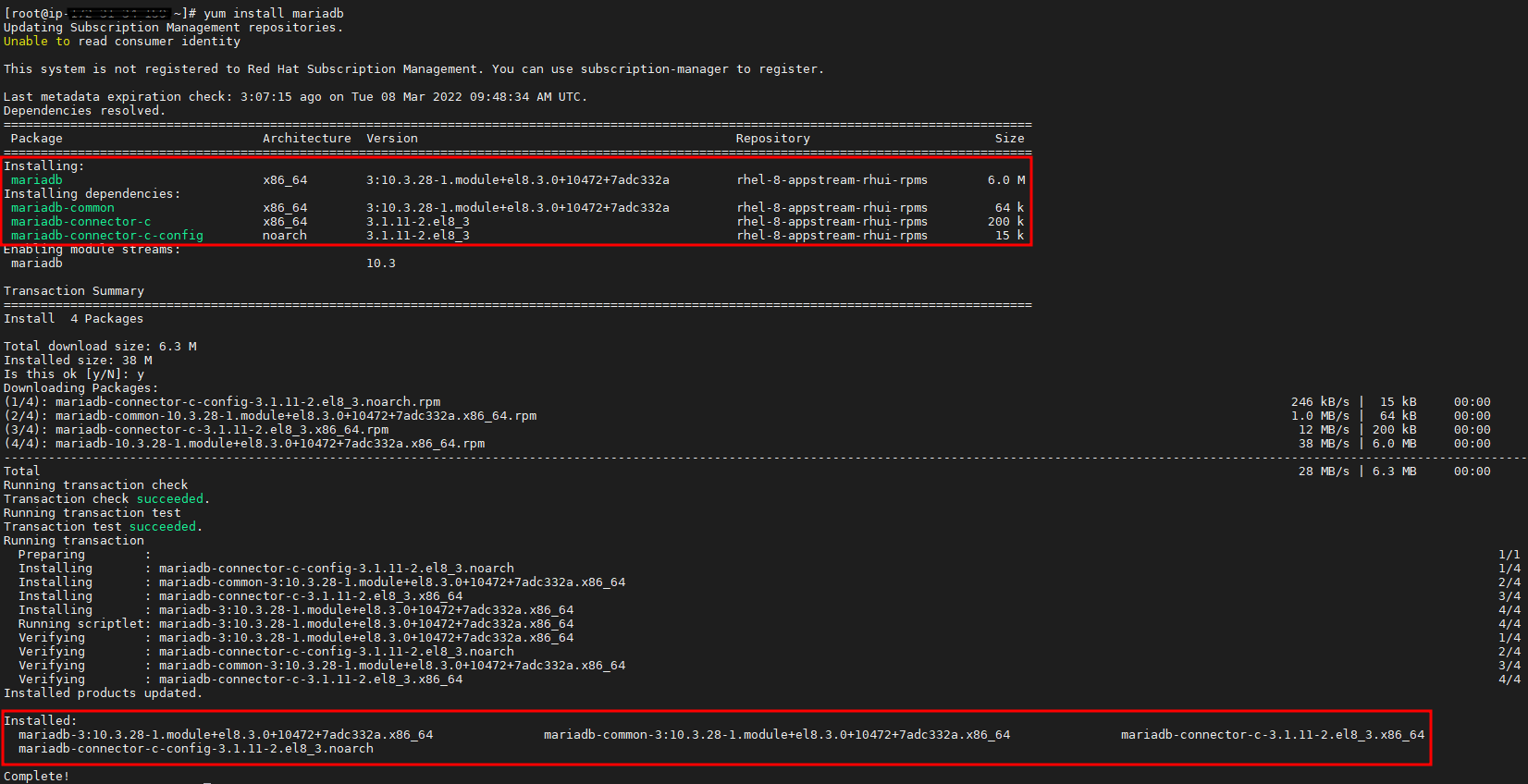The image size is (1528, 784).
Task: Click green 'succeeded' after Transaction check
Action: [170, 498]
